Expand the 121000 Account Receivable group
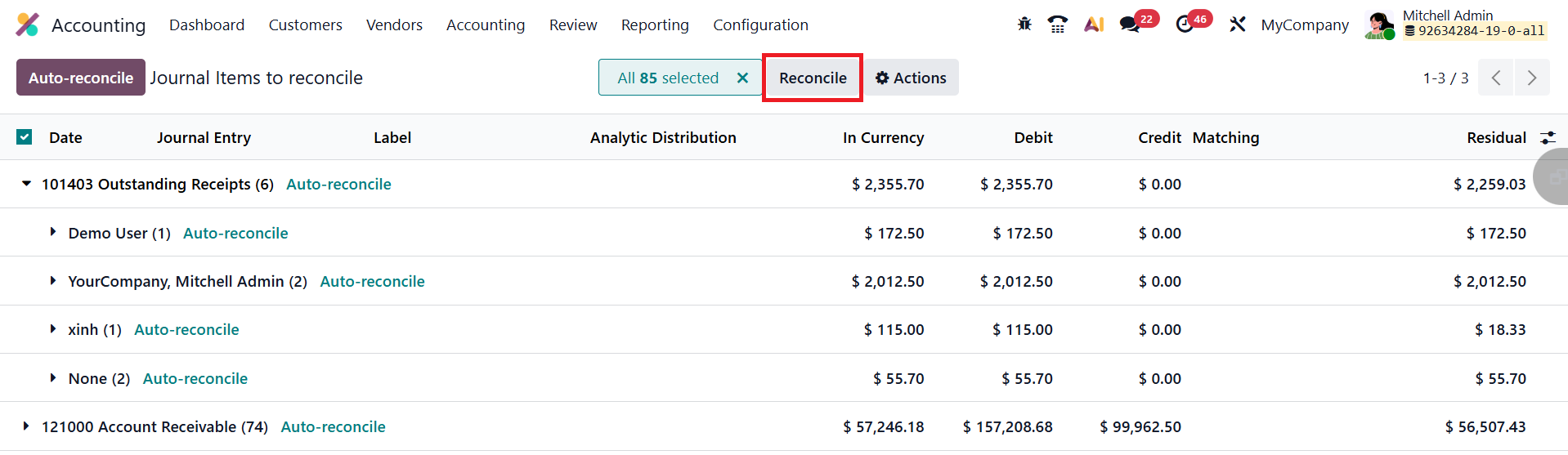The width and height of the screenshot is (1568, 455). point(26,426)
